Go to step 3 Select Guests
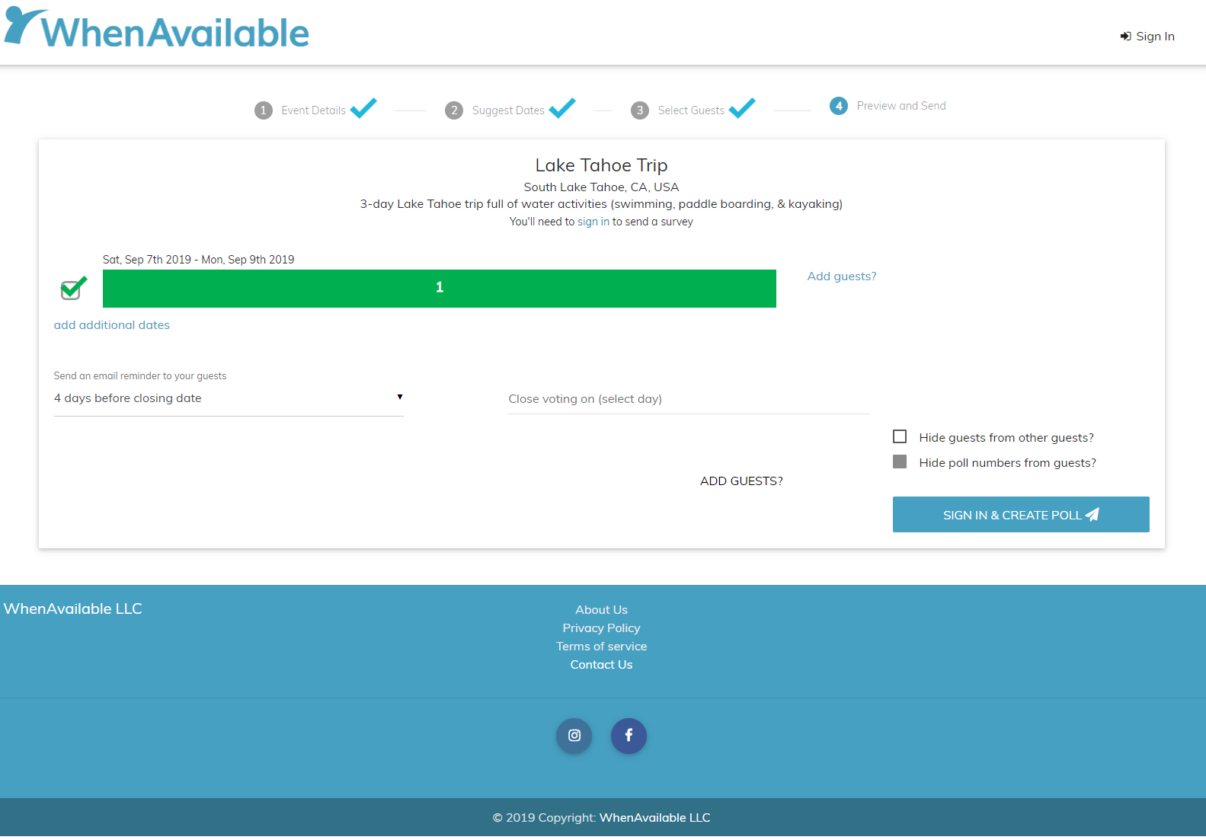1206x840 pixels. [692, 109]
